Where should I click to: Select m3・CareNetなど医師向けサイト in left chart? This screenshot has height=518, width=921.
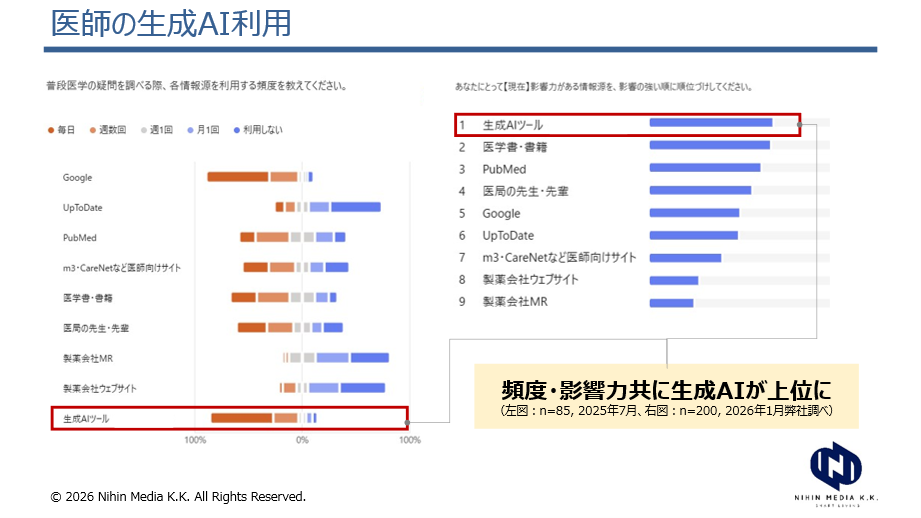pyautogui.click(x=122, y=268)
